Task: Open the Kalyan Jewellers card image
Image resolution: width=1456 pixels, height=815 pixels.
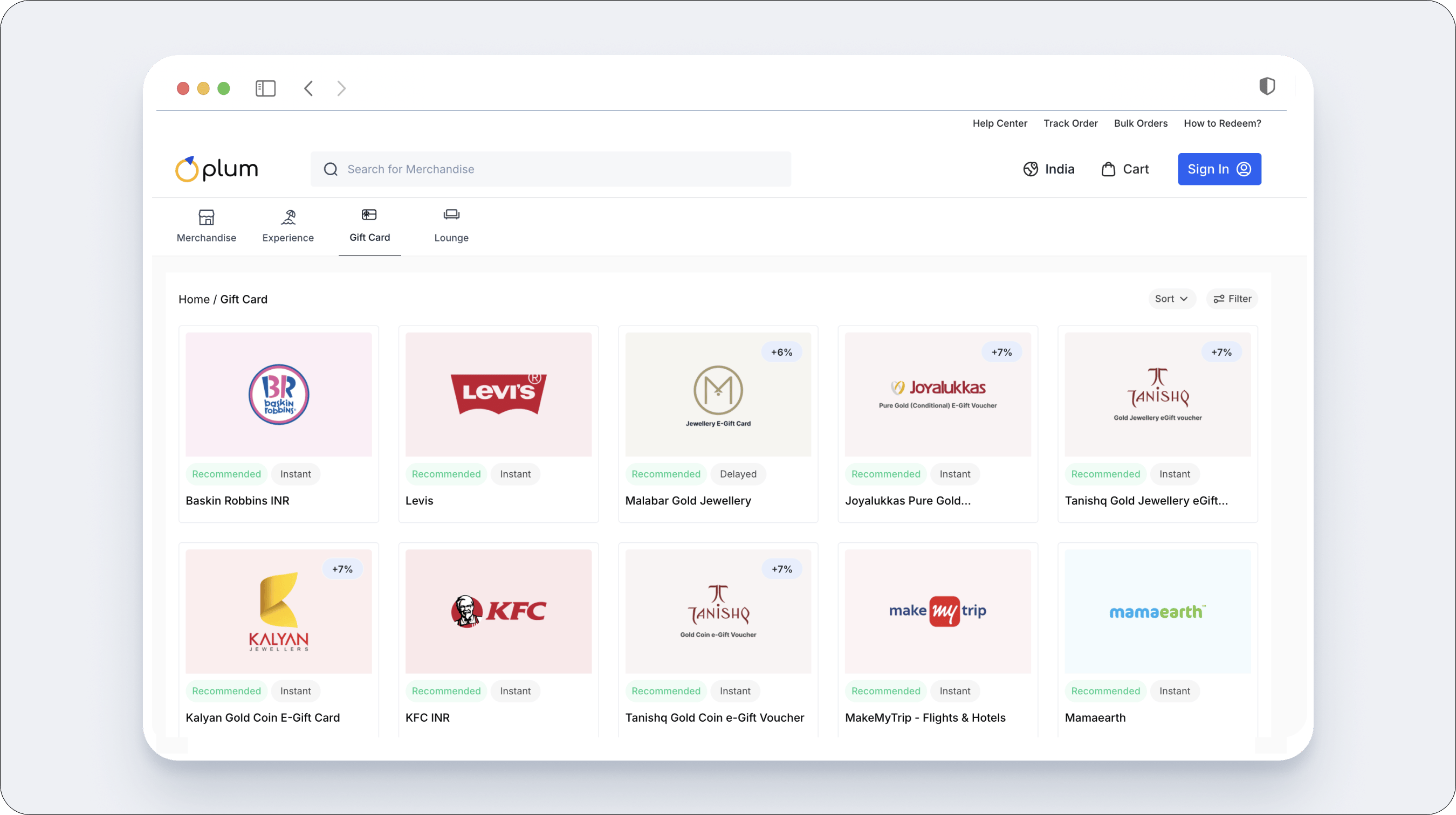Action: click(279, 611)
